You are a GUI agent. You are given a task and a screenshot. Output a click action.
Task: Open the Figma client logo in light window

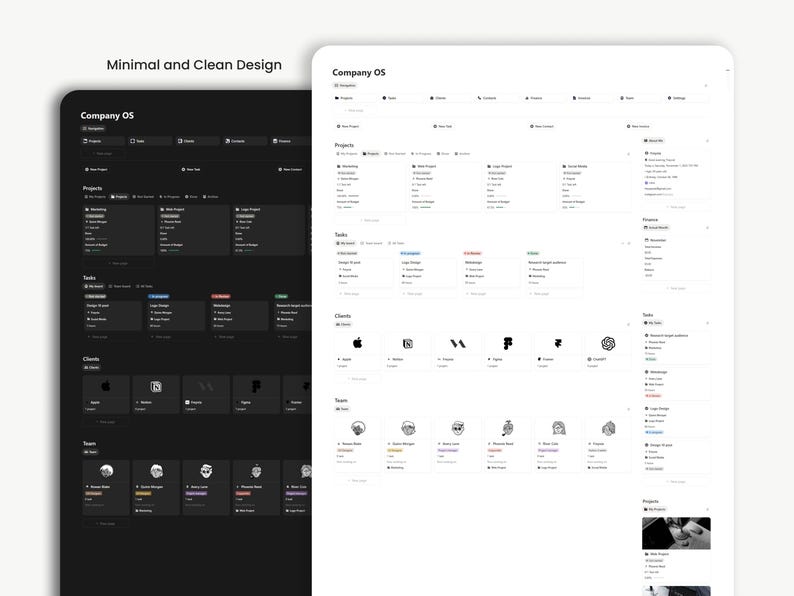coord(508,344)
